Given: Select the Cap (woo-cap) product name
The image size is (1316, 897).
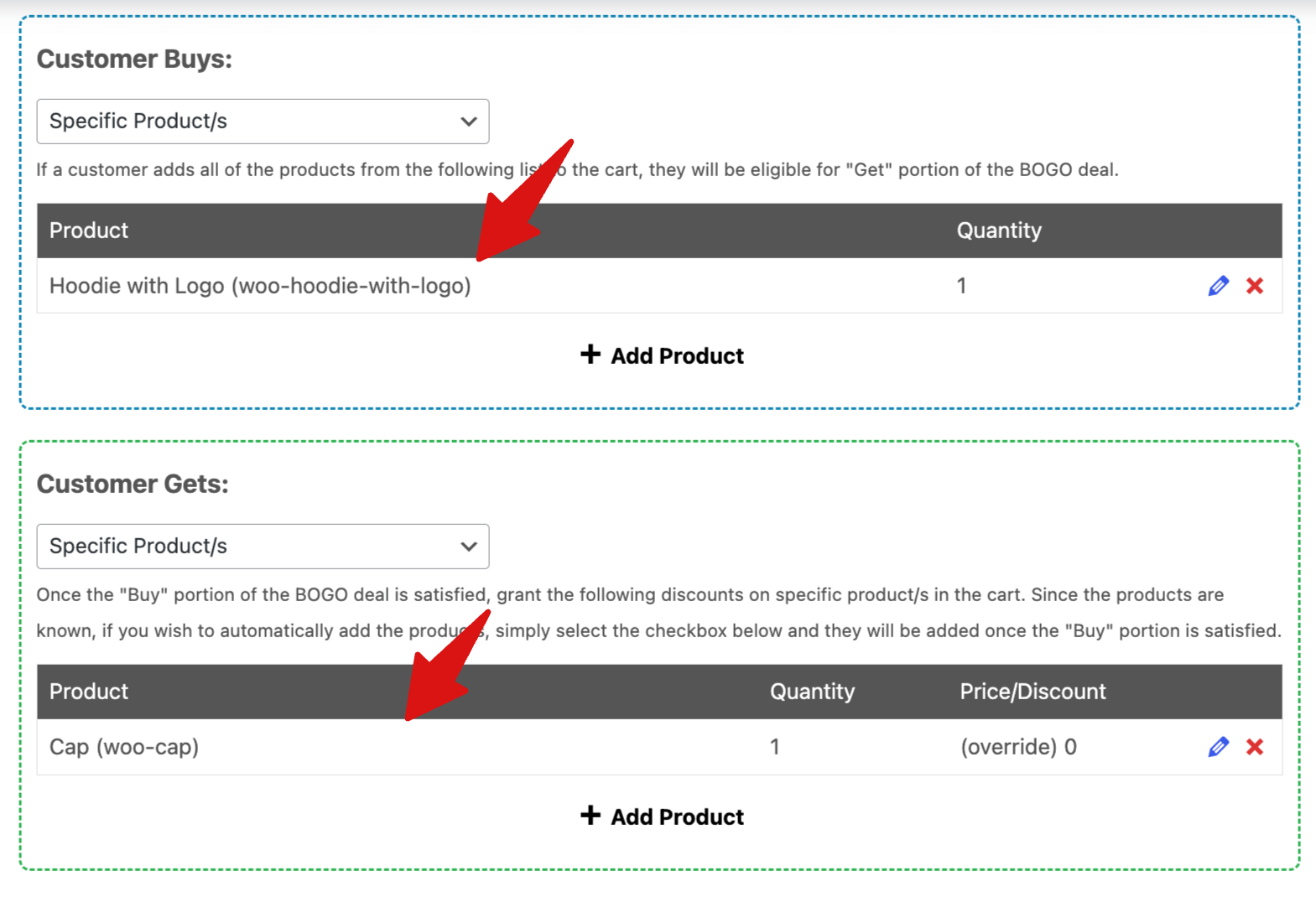Looking at the screenshot, I should tap(124, 747).
